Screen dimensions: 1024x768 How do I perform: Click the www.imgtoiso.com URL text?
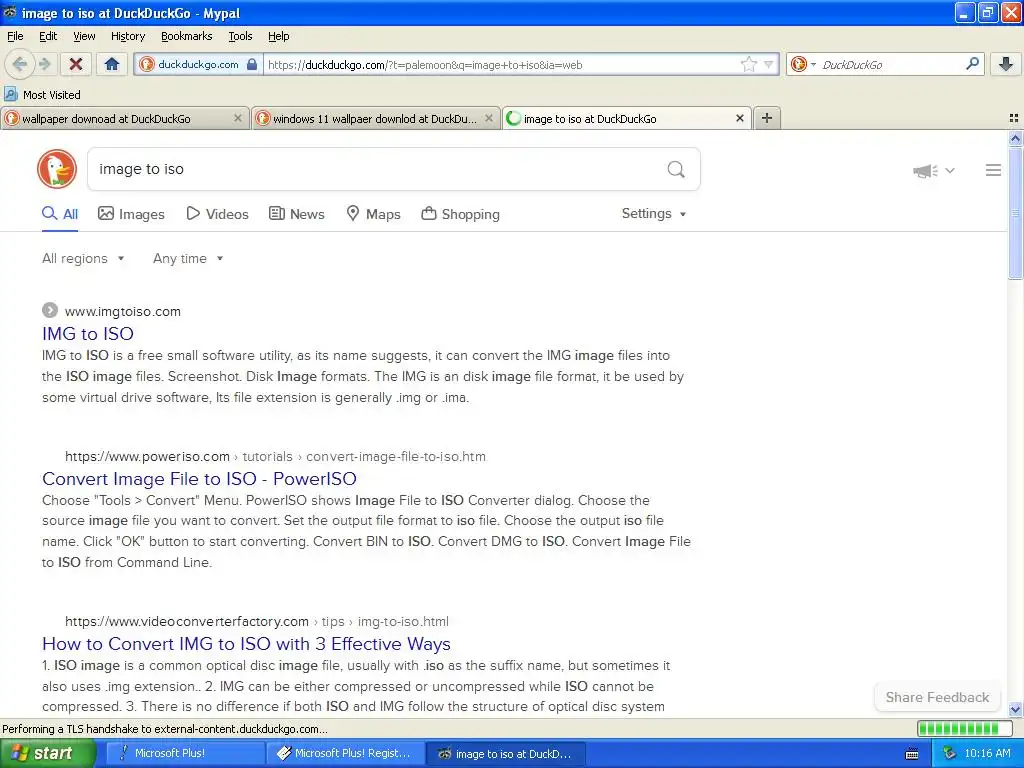123,312
